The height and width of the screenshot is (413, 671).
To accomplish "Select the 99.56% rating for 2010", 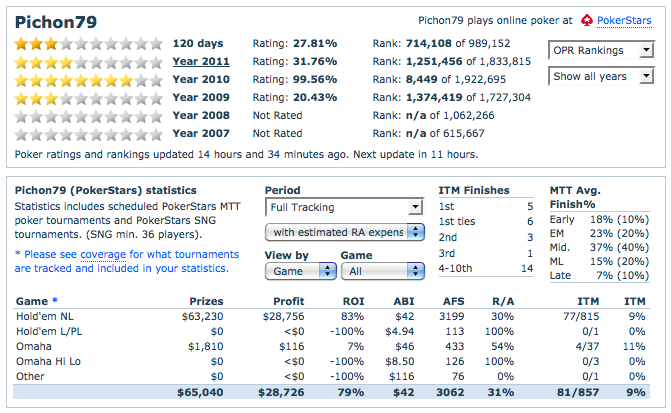I will point(315,80).
